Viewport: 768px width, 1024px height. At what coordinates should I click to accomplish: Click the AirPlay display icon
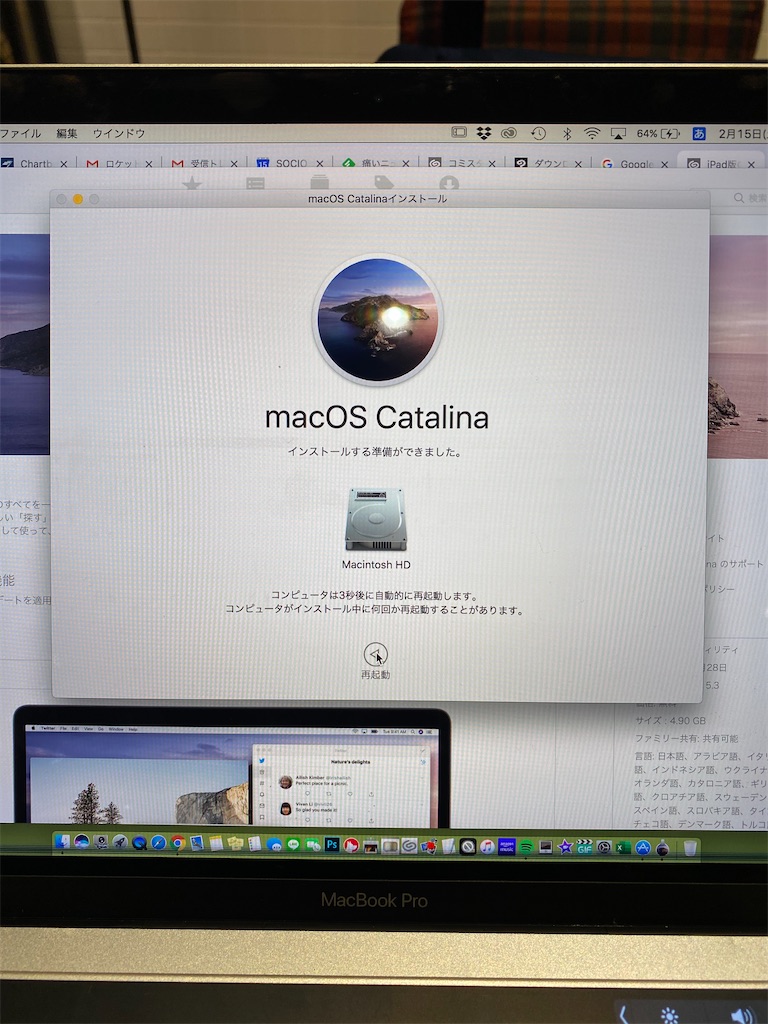[x=618, y=133]
